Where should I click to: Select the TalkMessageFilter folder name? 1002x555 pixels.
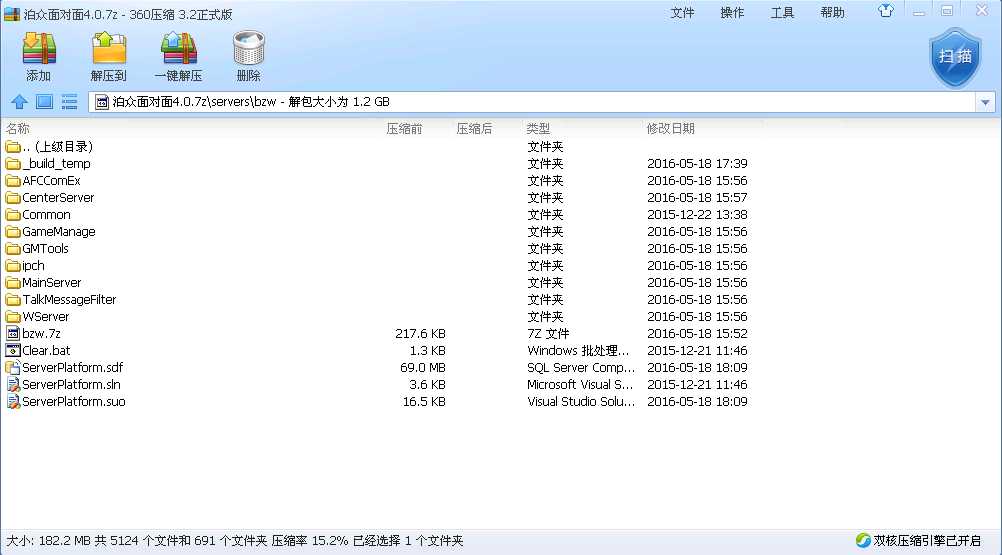(69, 300)
